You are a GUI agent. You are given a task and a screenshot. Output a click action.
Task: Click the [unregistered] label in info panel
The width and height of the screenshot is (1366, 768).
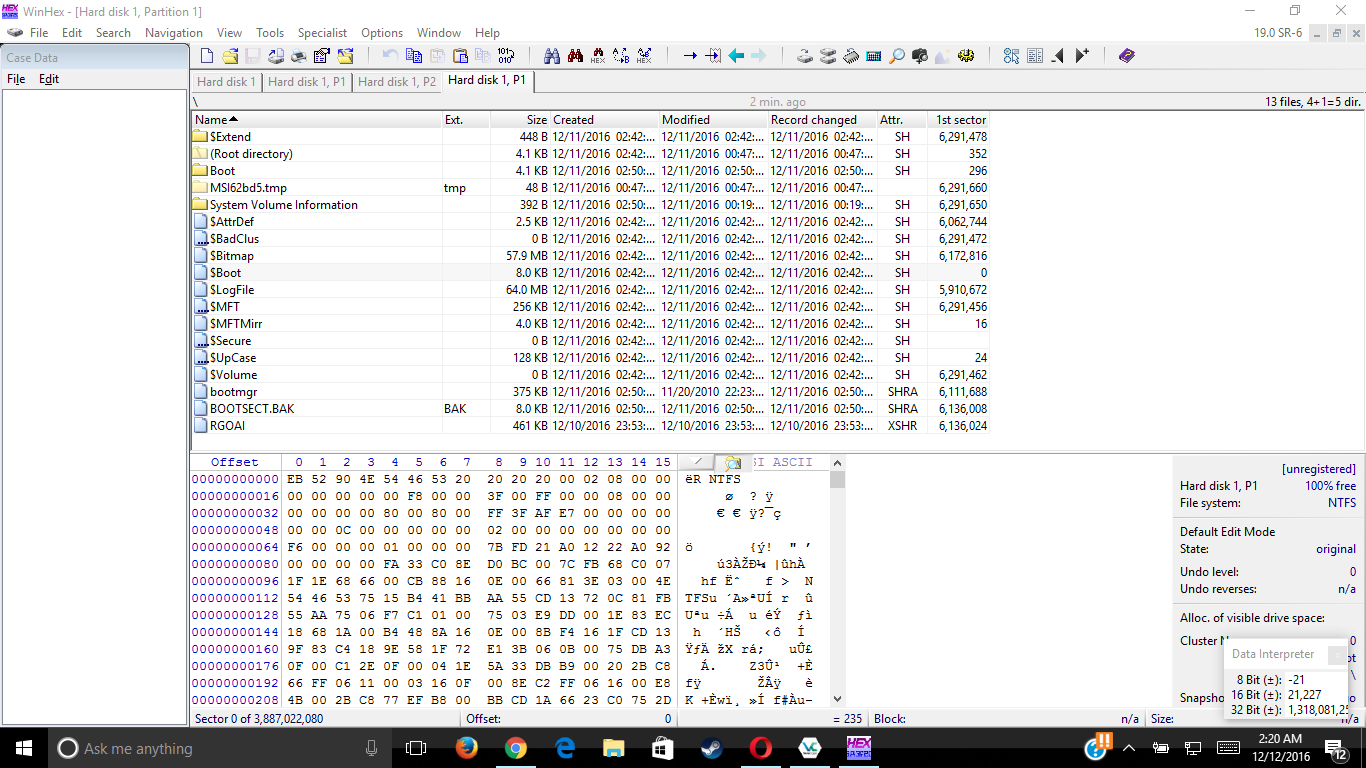1318,469
